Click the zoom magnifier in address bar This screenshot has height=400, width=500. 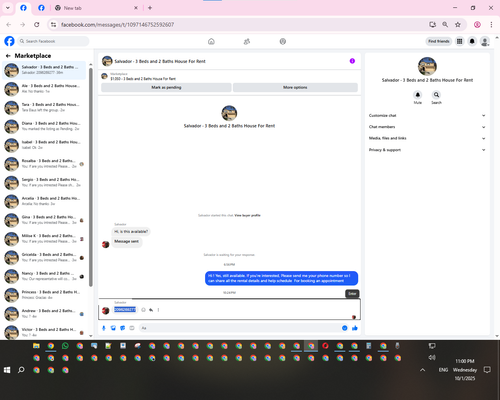445,25
